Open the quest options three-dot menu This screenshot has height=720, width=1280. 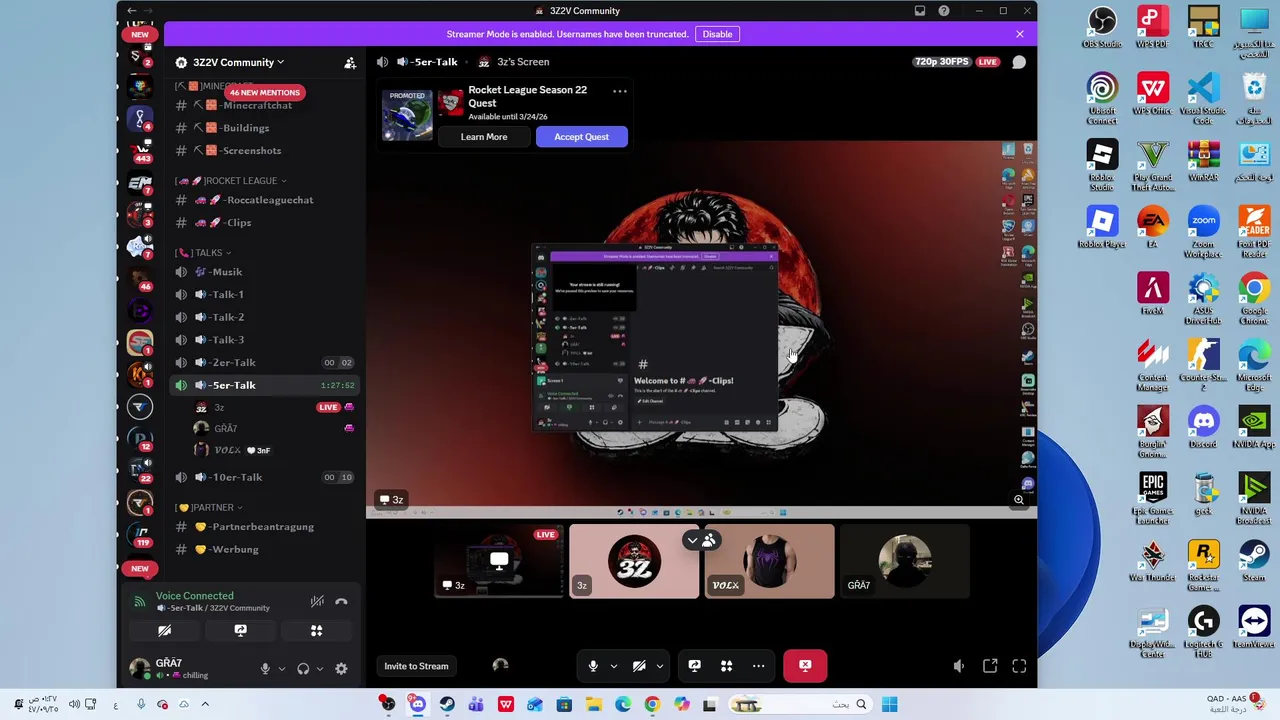pyautogui.click(x=620, y=91)
